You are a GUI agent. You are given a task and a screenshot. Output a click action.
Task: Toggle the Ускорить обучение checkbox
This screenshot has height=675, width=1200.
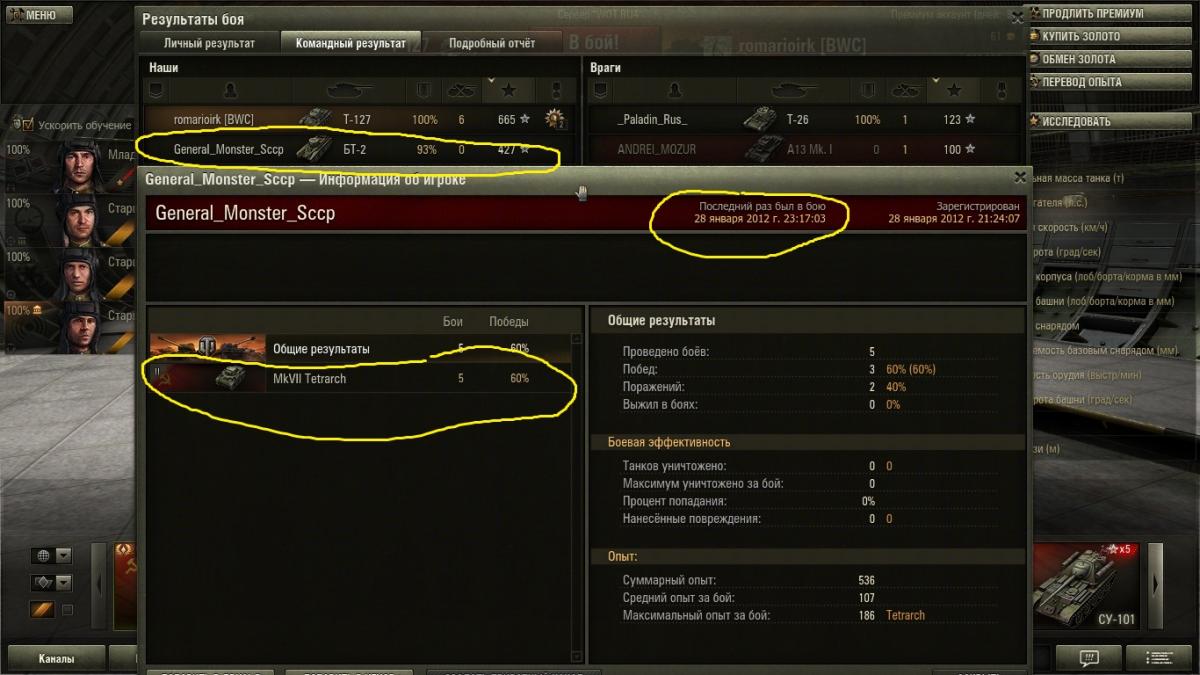click(x=28, y=125)
